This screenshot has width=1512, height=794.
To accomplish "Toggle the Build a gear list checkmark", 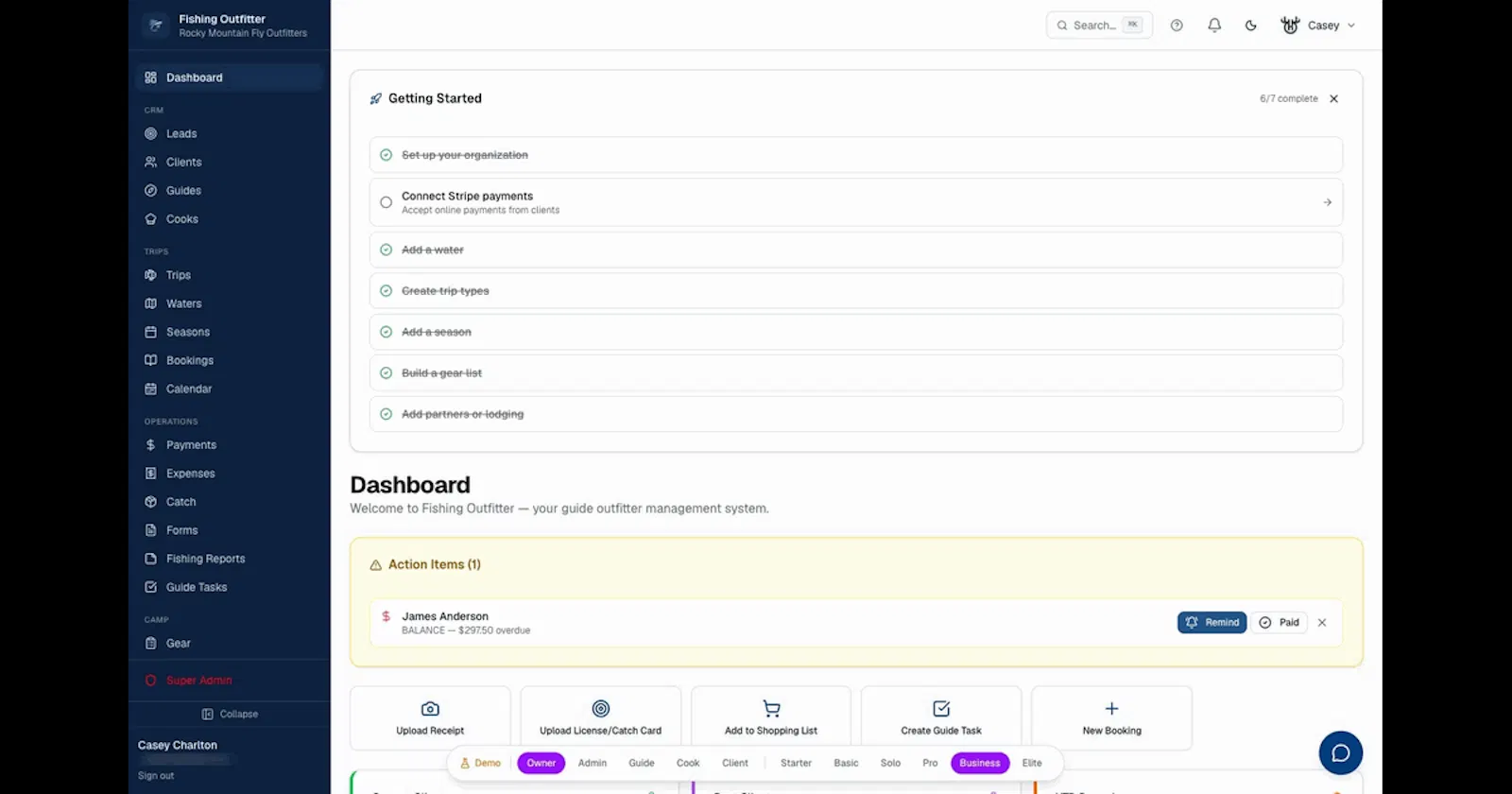I will coord(386,373).
